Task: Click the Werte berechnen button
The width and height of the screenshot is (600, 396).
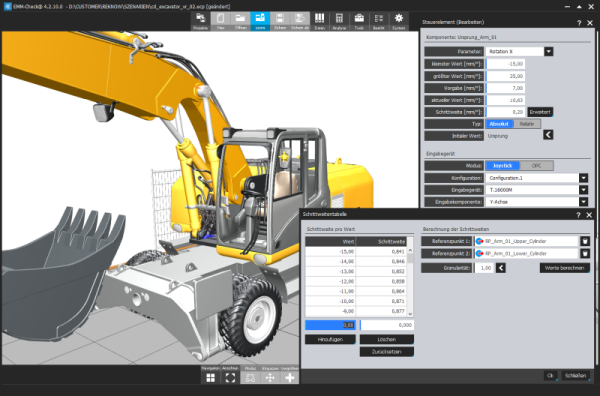Action: [x=565, y=268]
